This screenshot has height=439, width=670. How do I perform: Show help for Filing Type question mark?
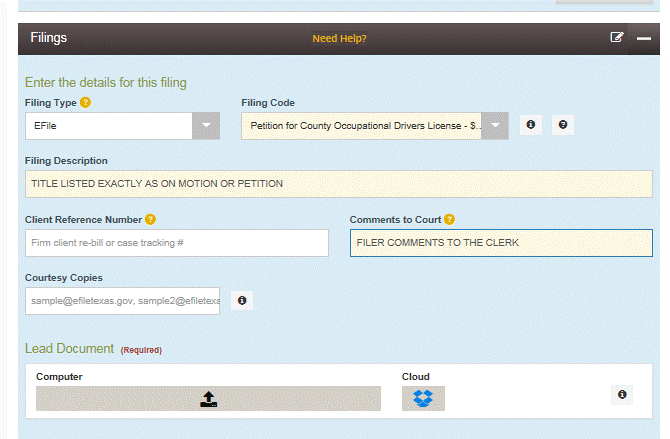85,103
